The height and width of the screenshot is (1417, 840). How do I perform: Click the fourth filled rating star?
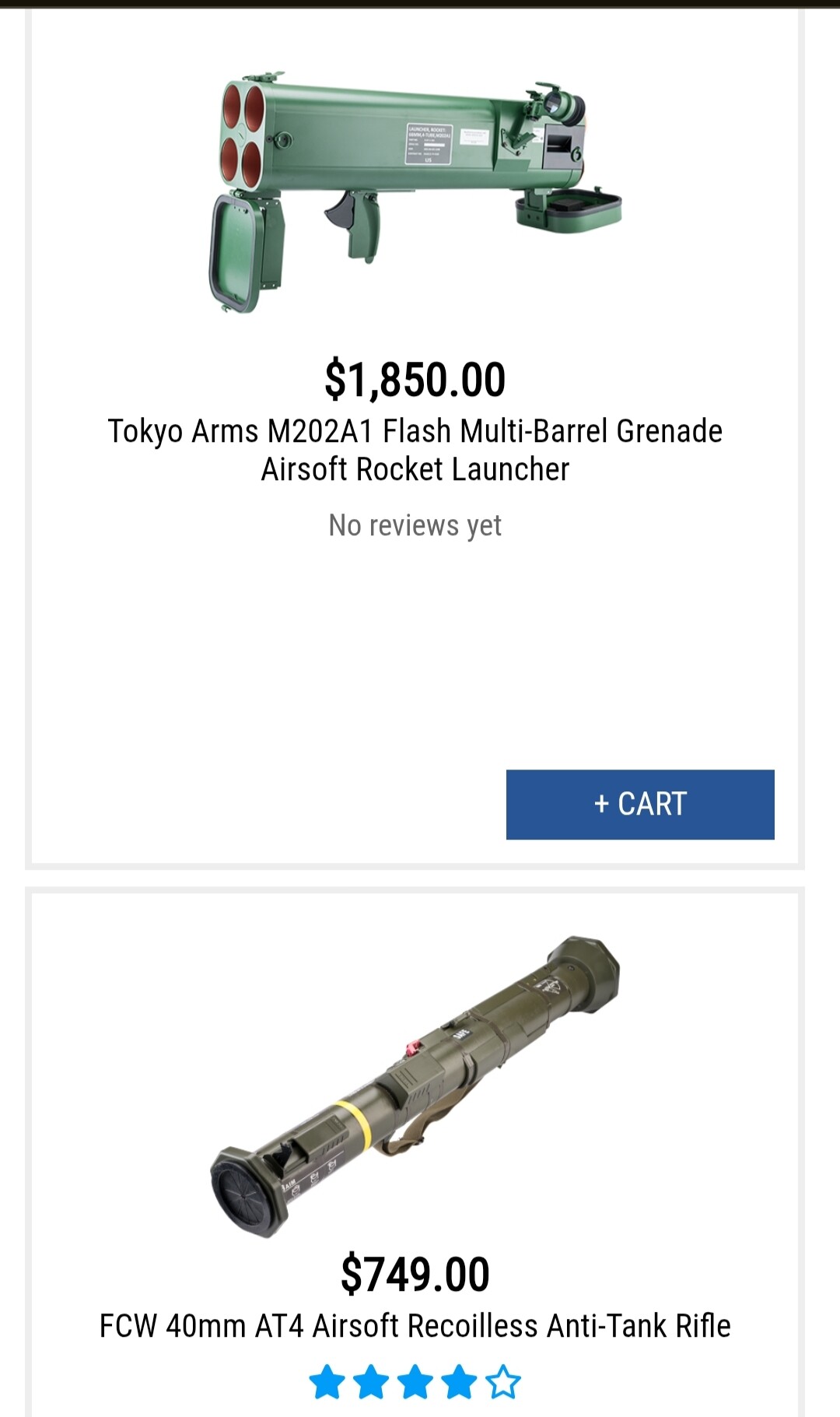pos(459,1382)
